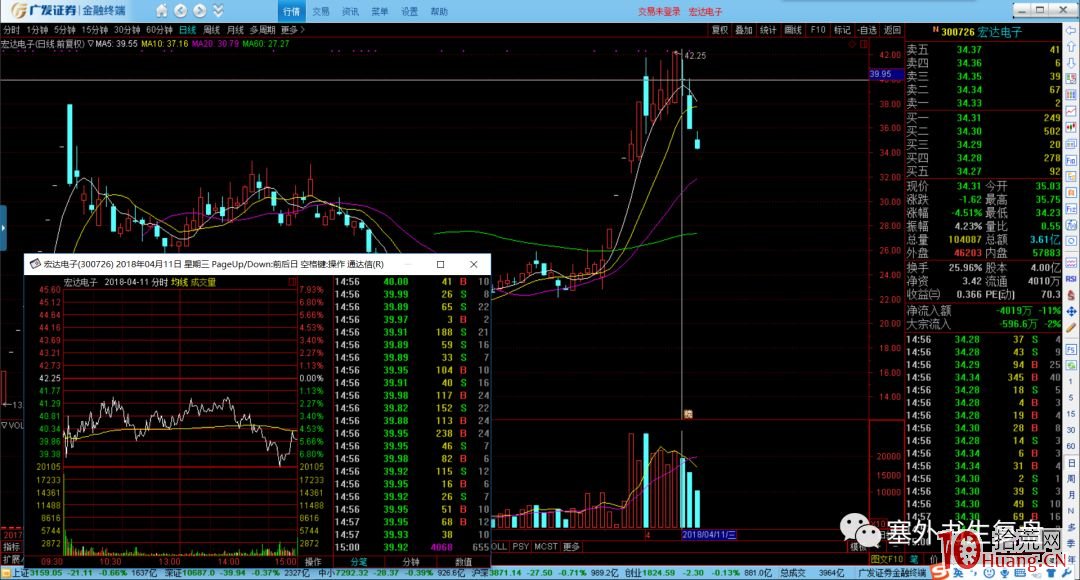
Task: Open the 帮助 help menu
Action: click(439, 11)
